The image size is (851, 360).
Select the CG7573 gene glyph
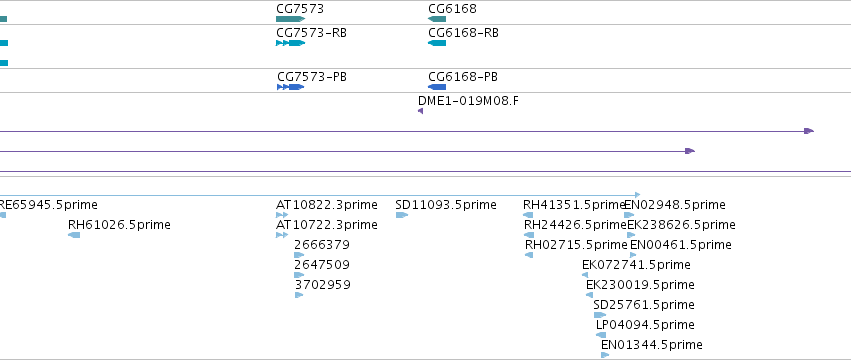click(290, 19)
